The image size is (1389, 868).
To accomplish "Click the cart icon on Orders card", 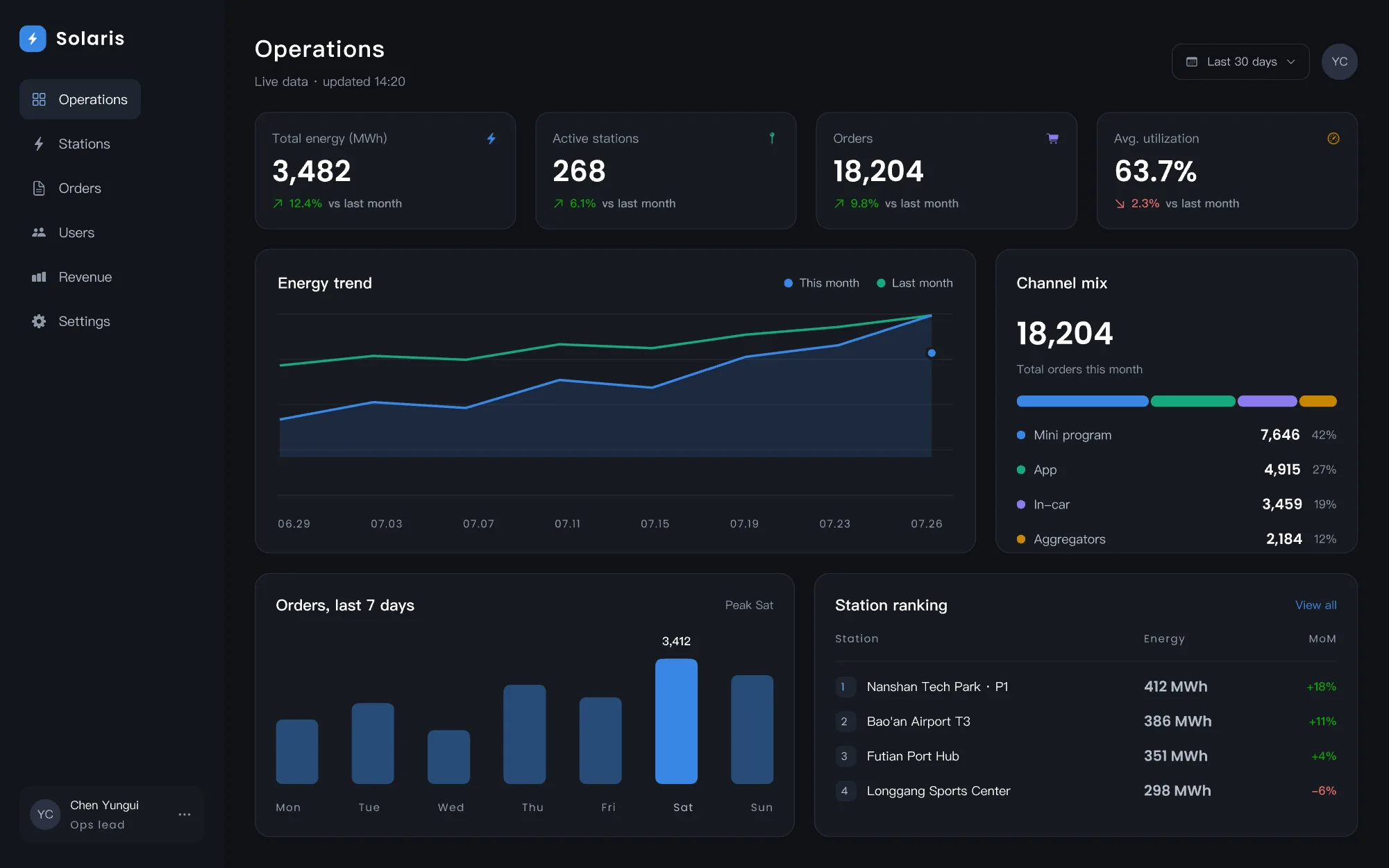I will 1052,139.
